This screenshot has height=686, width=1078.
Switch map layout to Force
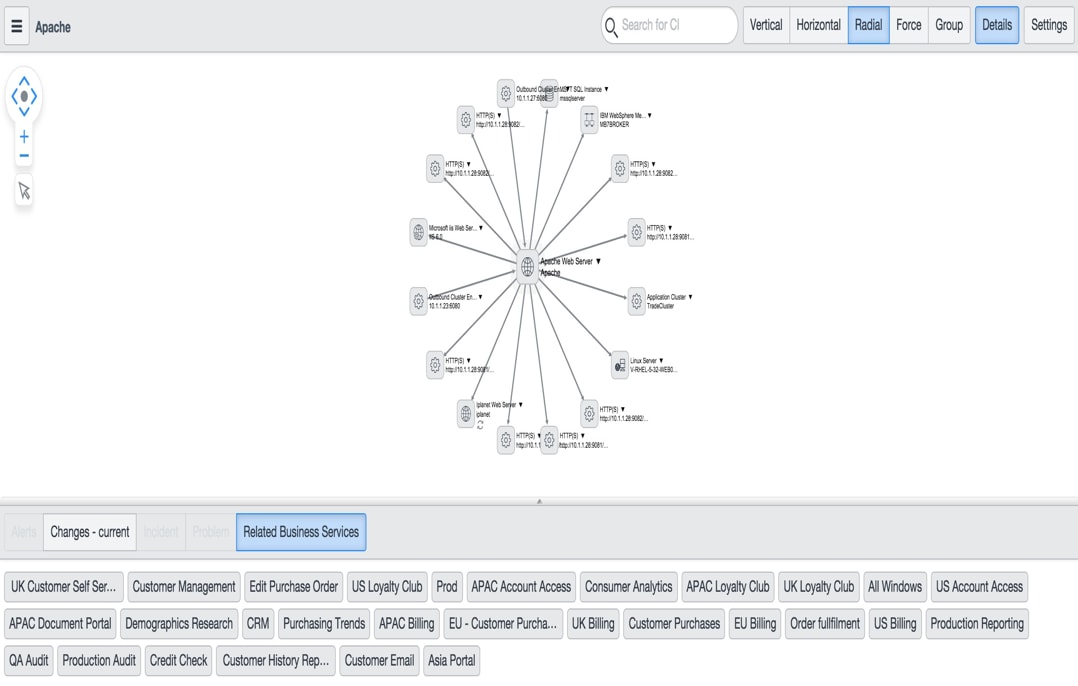pos(908,25)
